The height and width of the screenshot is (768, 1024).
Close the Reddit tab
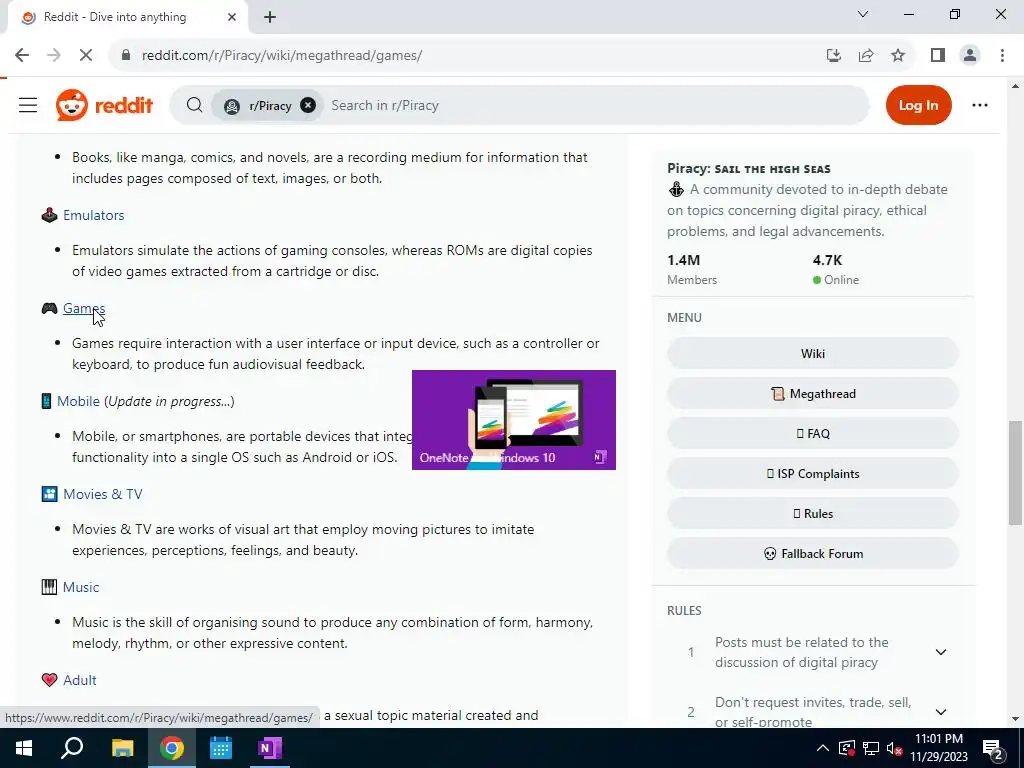(x=232, y=18)
